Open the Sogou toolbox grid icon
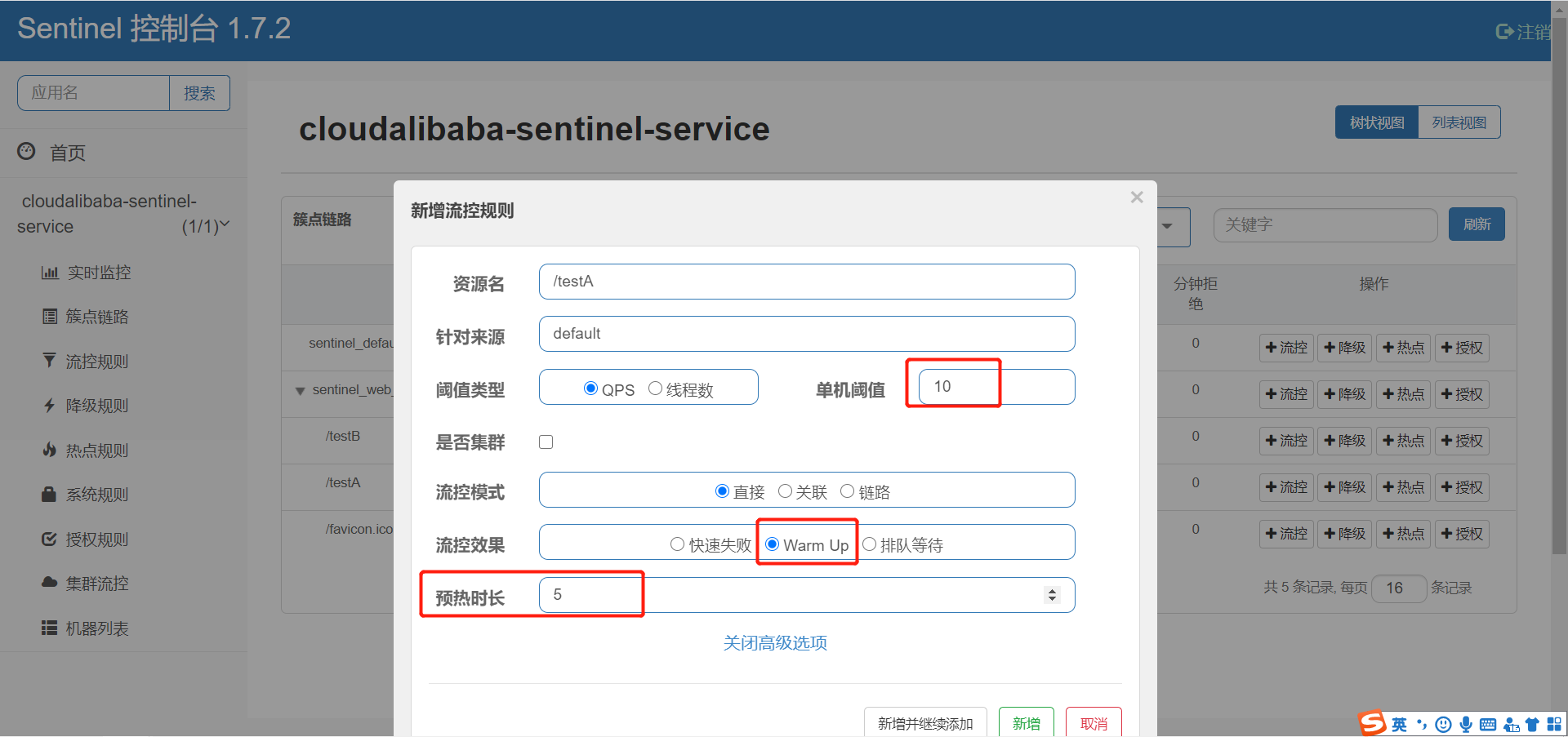Viewport: 1568px width, 737px height. pos(1554,724)
